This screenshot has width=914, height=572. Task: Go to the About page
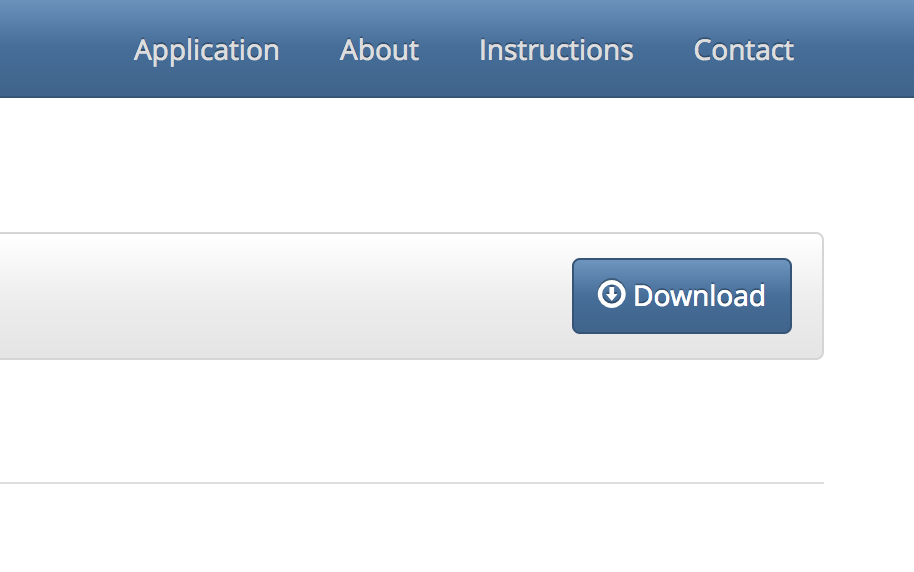[x=379, y=50]
